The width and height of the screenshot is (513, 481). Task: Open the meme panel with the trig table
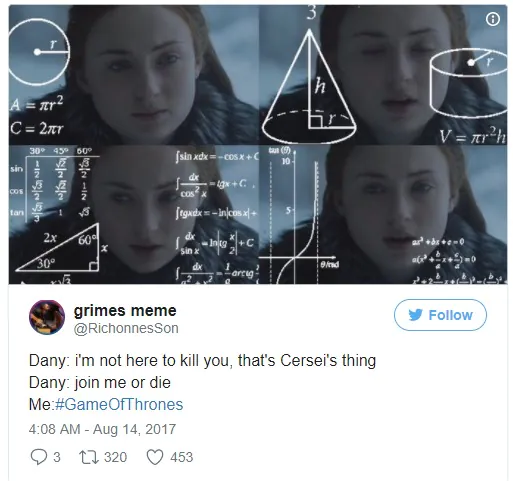(x=133, y=215)
